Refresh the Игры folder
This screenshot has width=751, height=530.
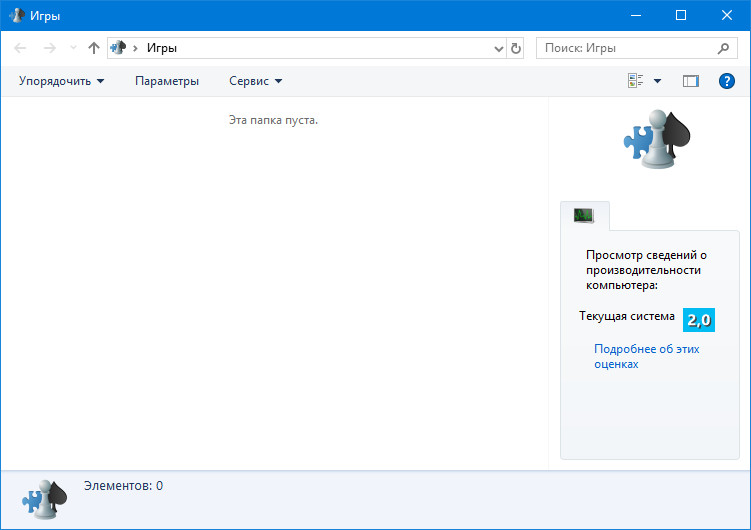pyautogui.click(x=515, y=48)
